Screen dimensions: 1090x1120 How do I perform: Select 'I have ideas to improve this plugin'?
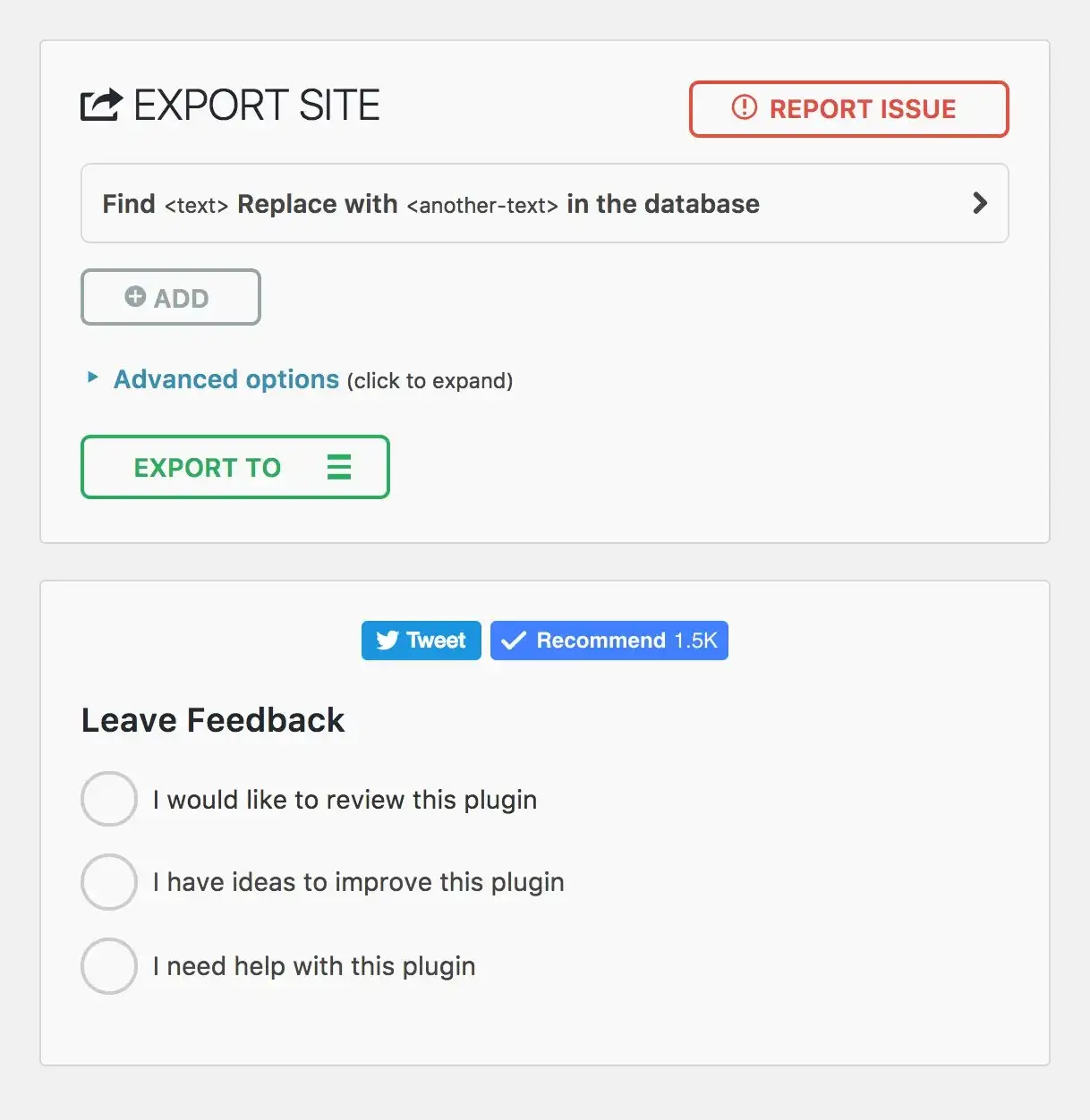pyautogui.click(x=108, y=882)
